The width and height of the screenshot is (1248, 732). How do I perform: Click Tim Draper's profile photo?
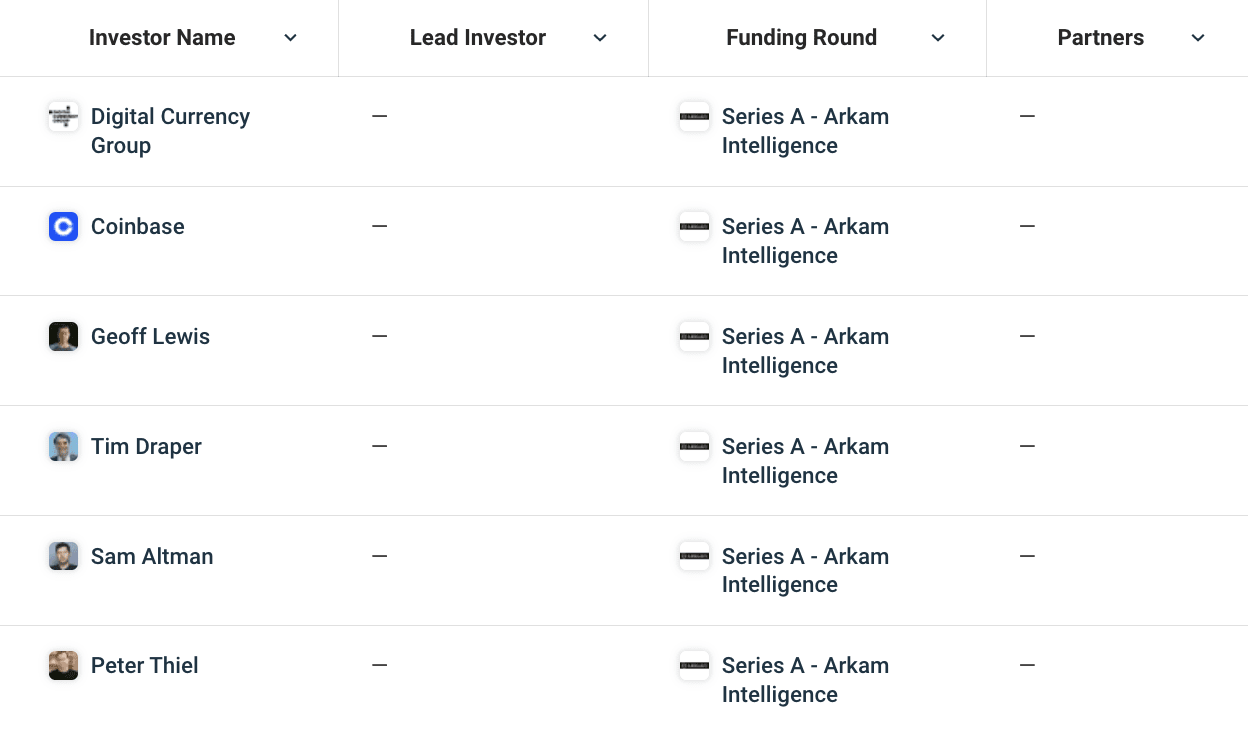[63, 447]
